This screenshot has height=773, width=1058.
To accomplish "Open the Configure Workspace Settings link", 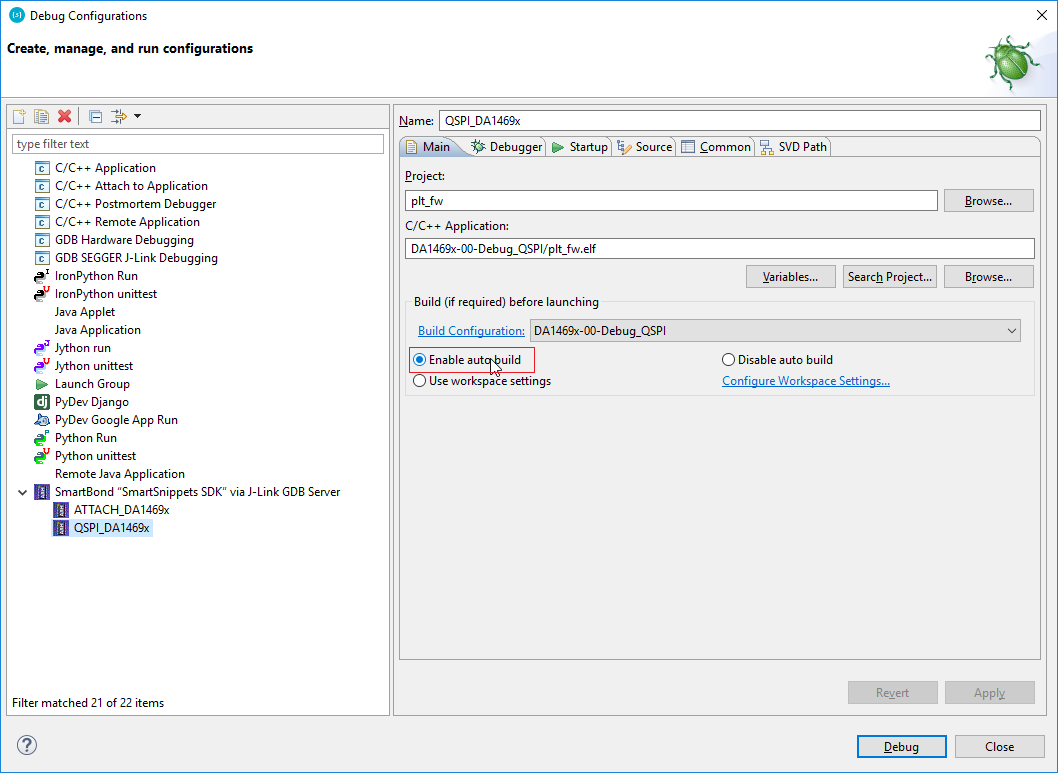I will tap(806, 381).
